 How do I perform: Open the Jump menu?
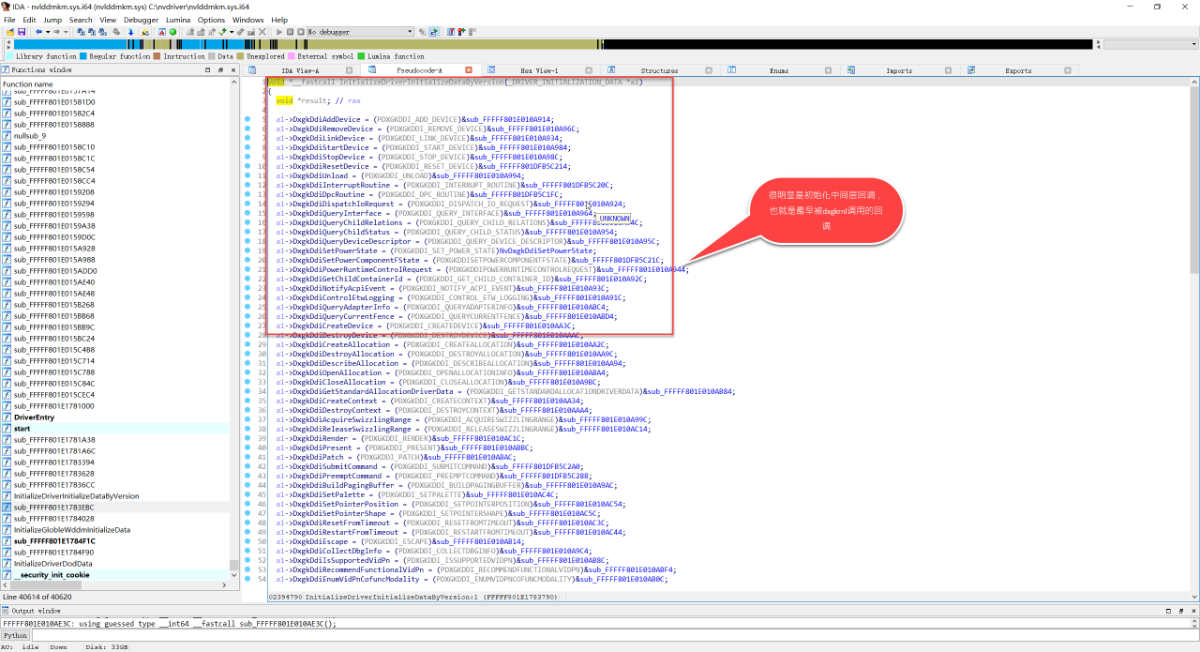coord(52,19)
